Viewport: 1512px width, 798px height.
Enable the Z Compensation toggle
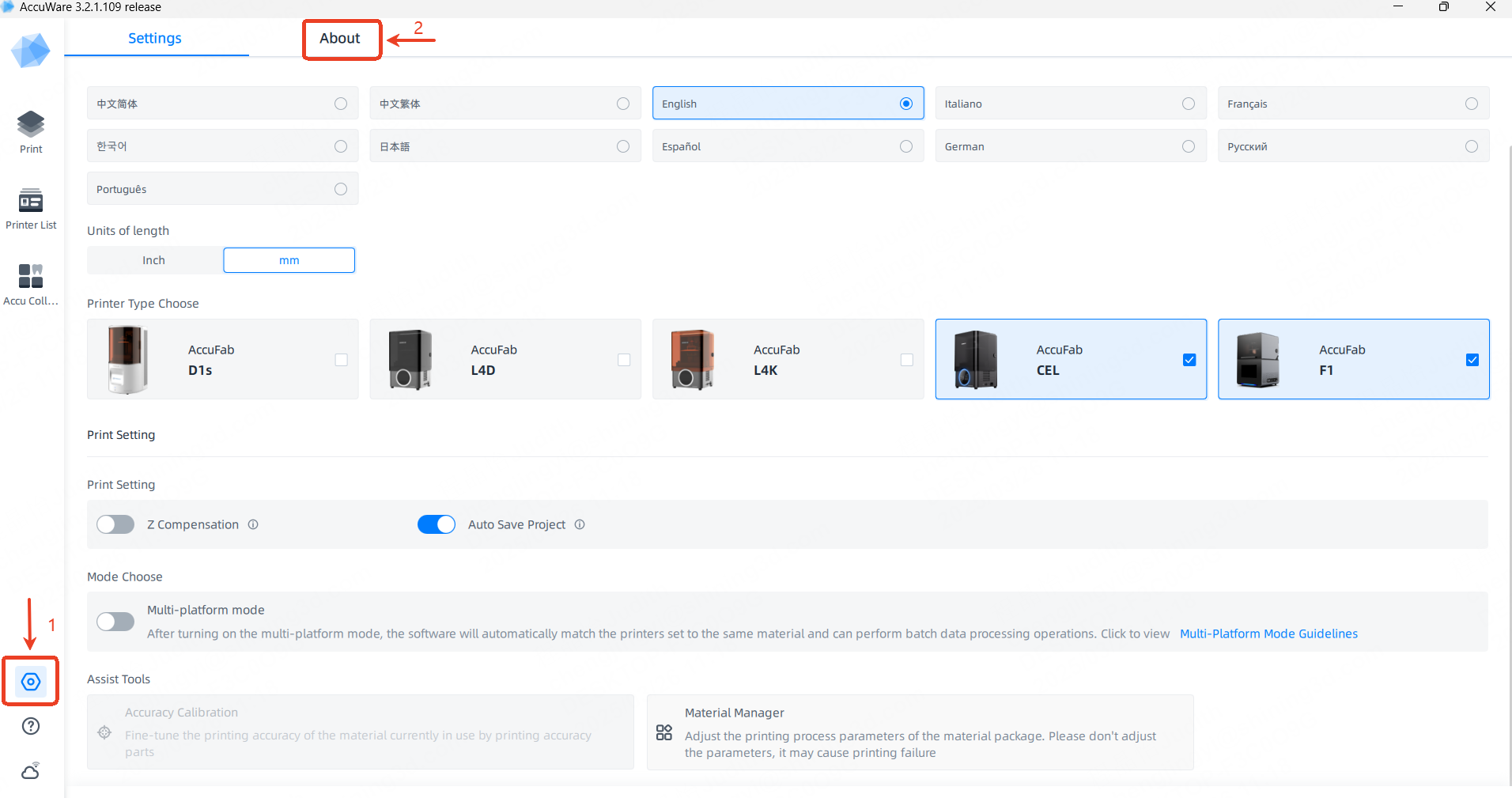click(x=115, y=524)
